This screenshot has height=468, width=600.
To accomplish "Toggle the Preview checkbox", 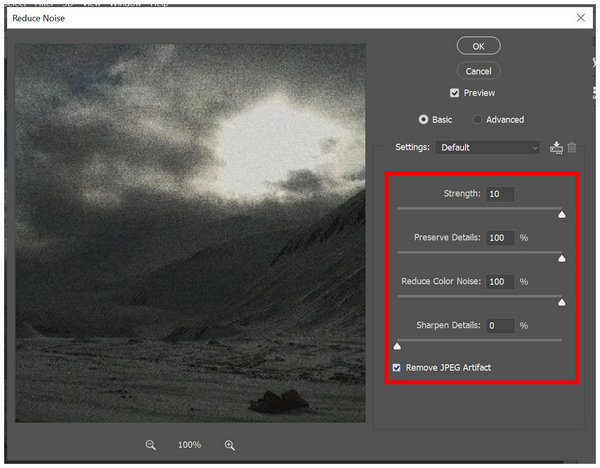I will (454, 93).
